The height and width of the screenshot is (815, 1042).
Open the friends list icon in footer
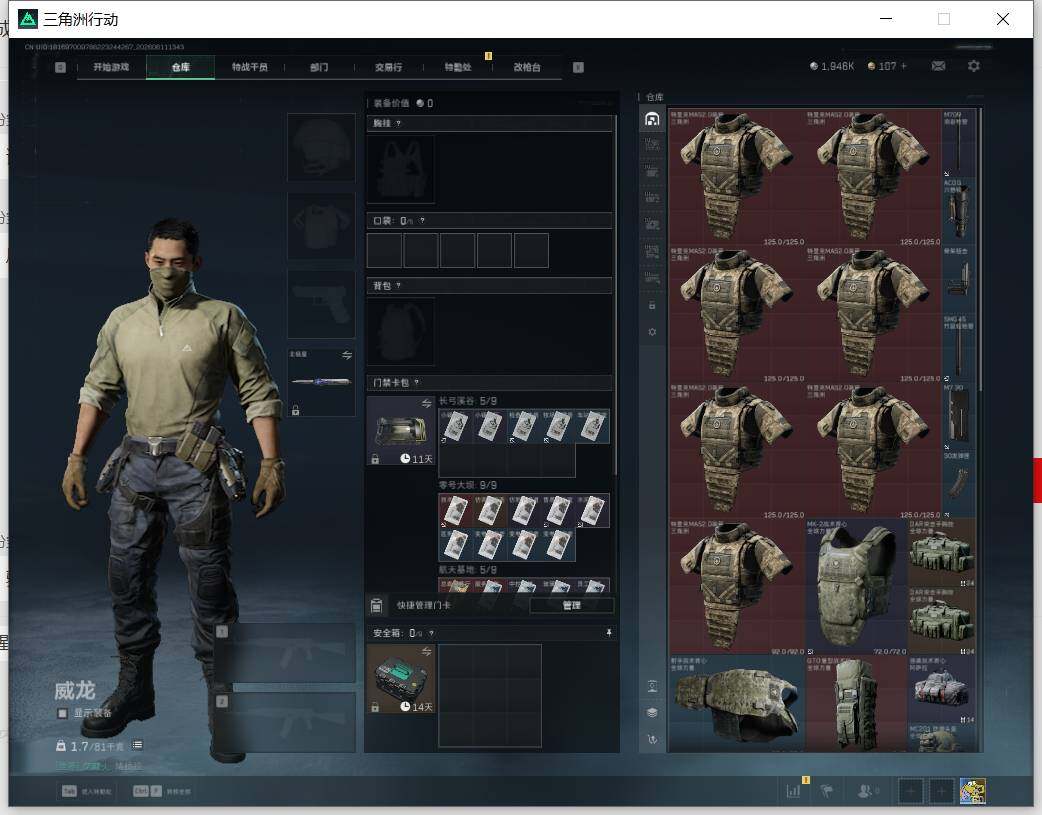[865, 790]
